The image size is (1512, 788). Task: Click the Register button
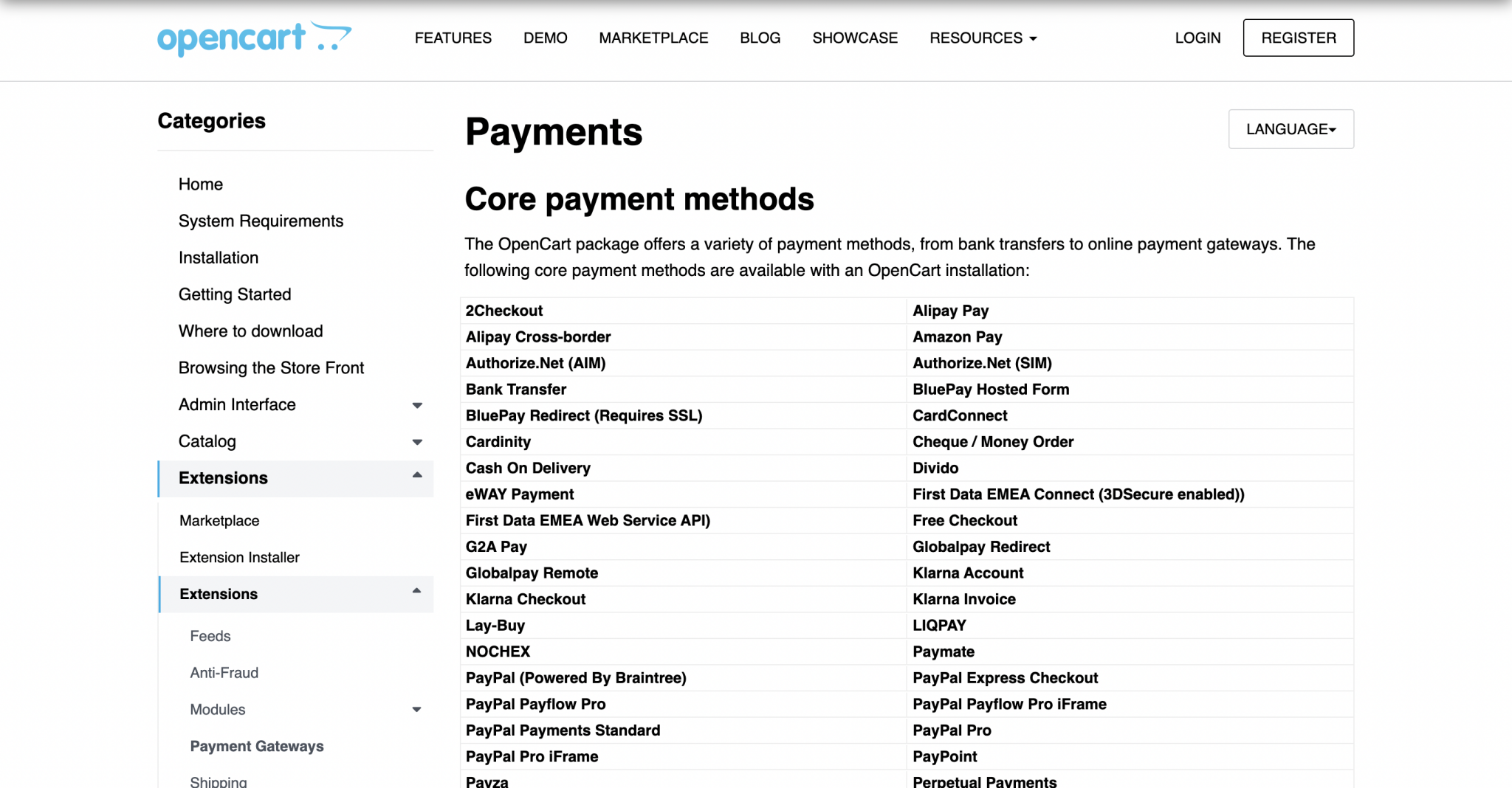coord(1298,38)
